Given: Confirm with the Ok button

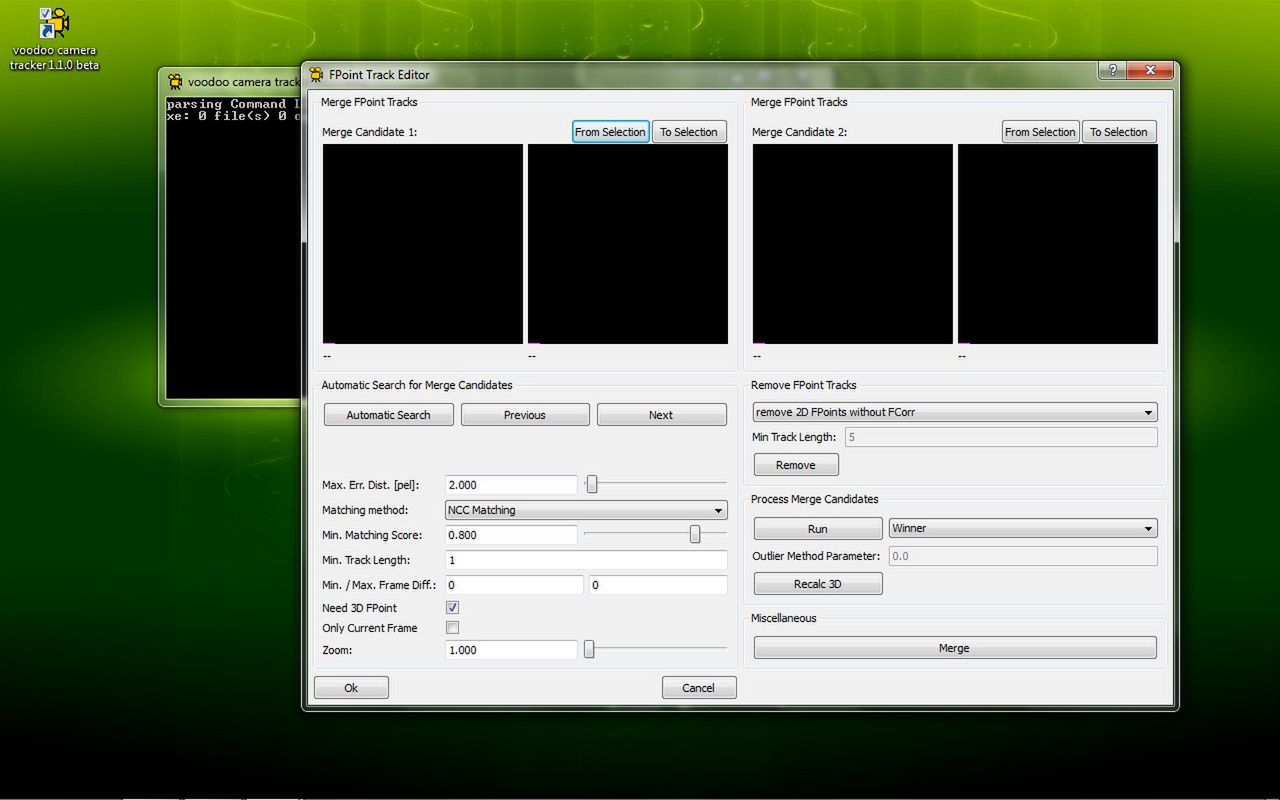Looking at the screenshot, I should (x=351, y=688).
